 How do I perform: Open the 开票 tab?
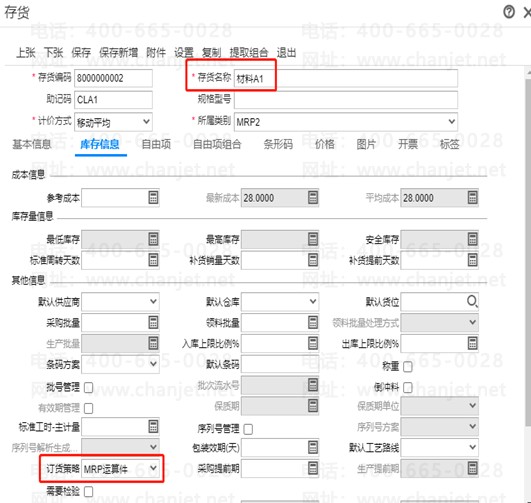point(408,144)
